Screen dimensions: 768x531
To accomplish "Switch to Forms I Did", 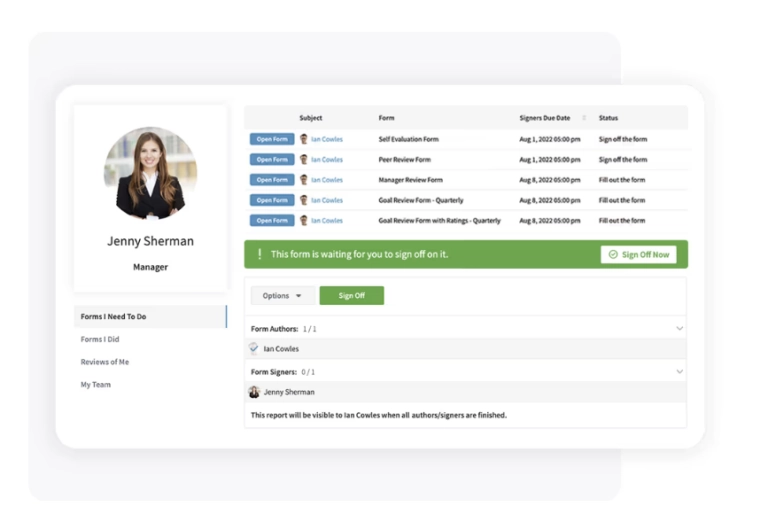I will tap(100, 339).
